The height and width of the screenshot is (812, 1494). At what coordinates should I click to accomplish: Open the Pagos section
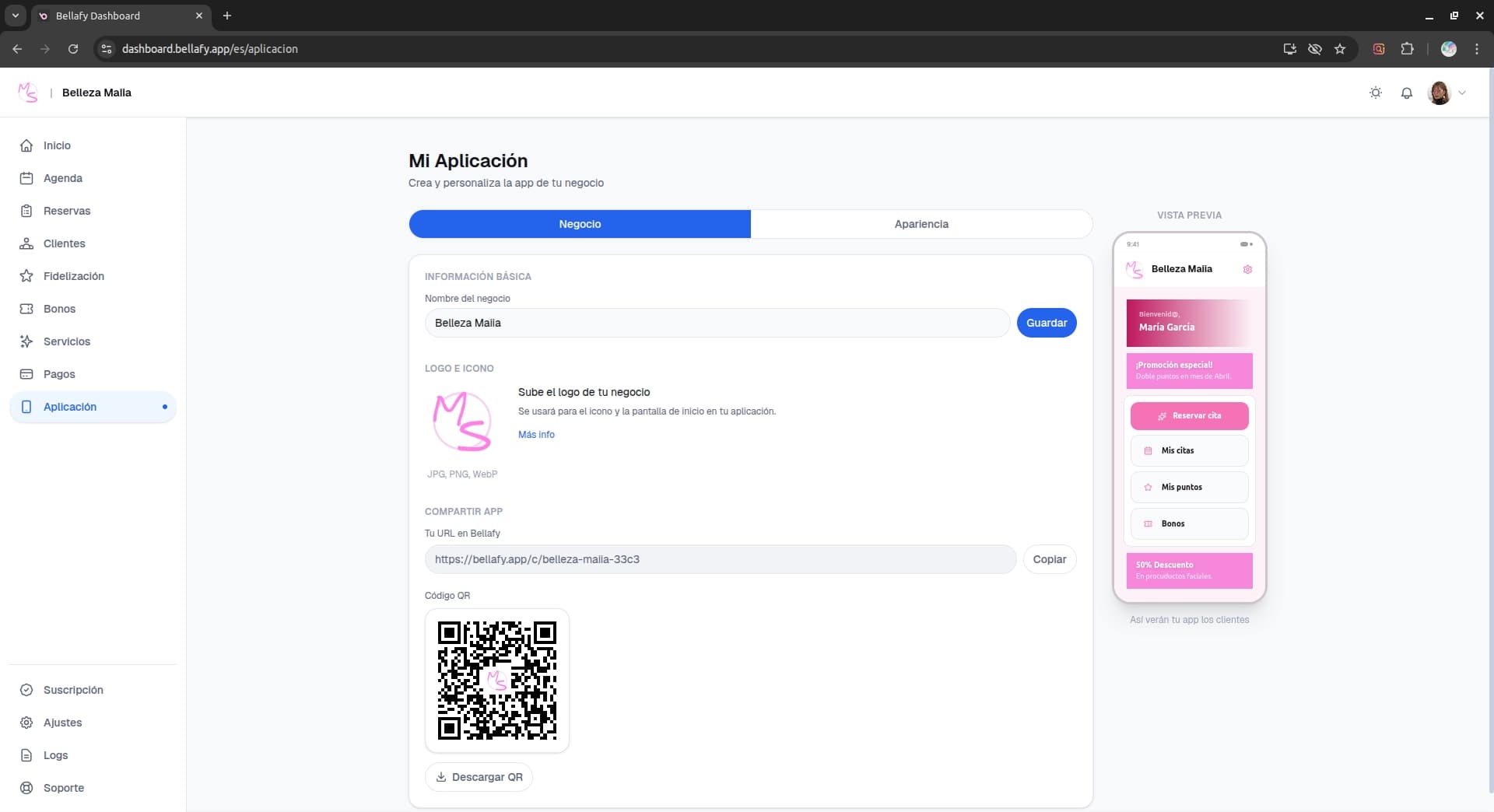pyautogui.click(x=58, y=374)
